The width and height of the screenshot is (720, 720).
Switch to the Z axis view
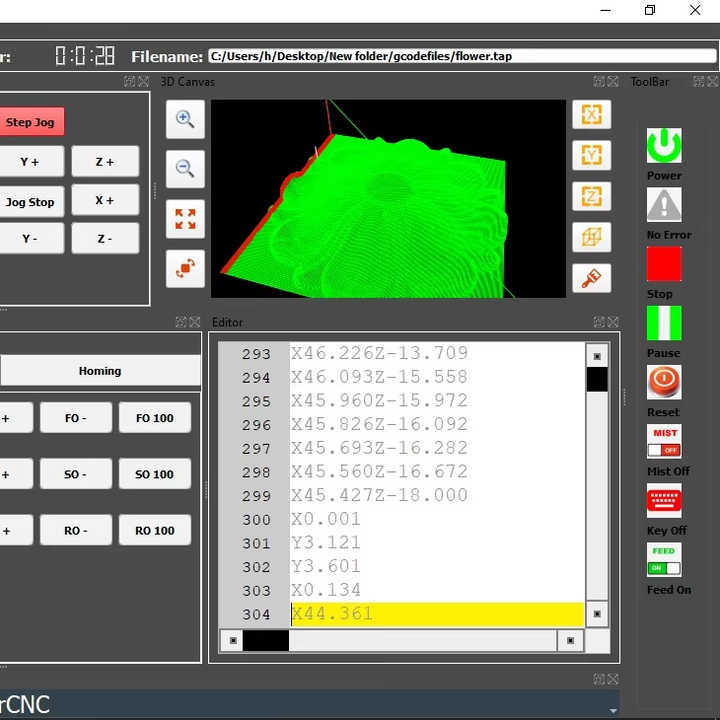tap(591, 196)
